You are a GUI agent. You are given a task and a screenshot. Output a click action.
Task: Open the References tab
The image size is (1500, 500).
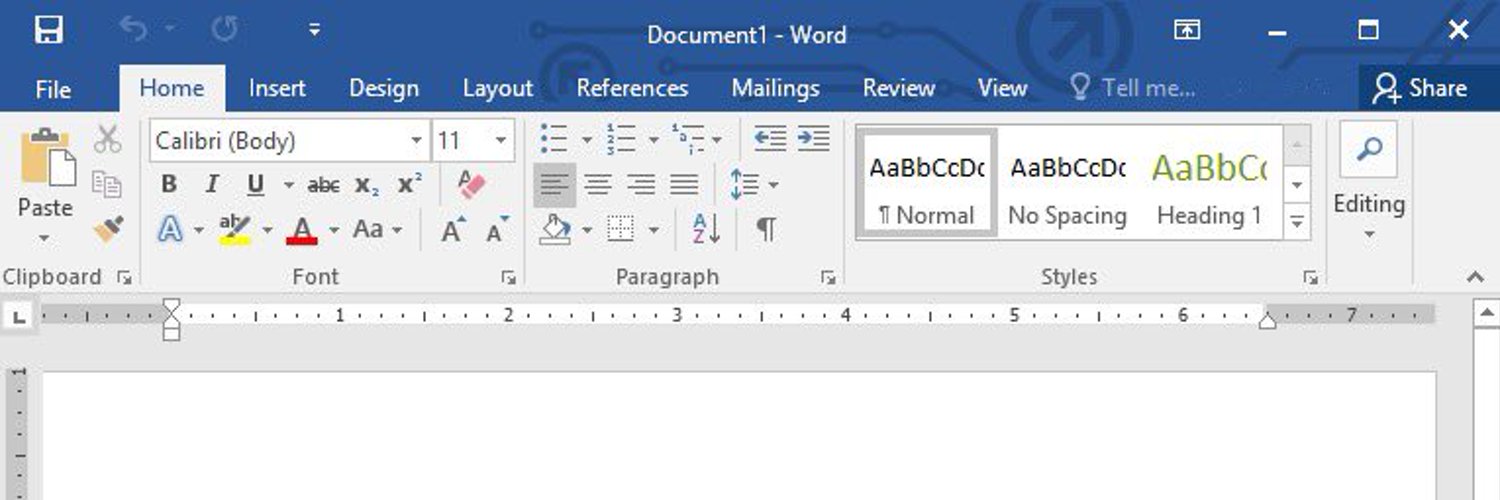[x=632, y=88]
